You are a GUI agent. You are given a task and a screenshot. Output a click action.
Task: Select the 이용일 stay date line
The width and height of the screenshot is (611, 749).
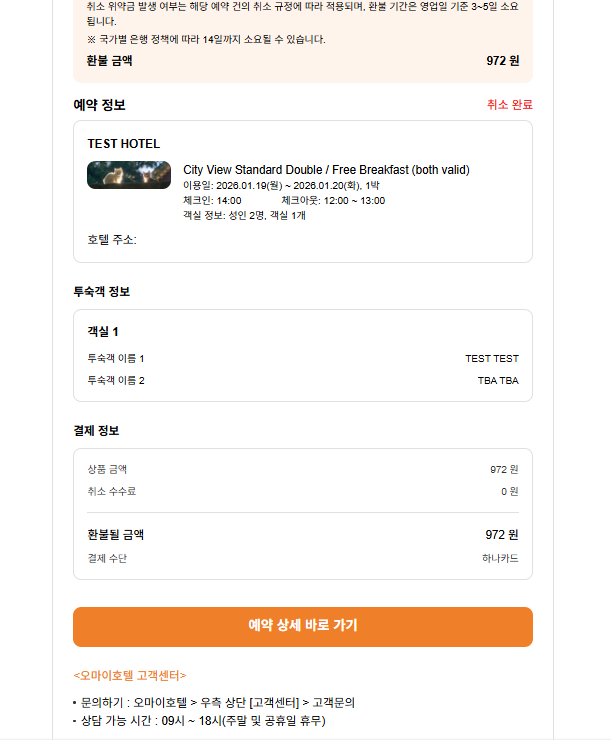point(281,185)
